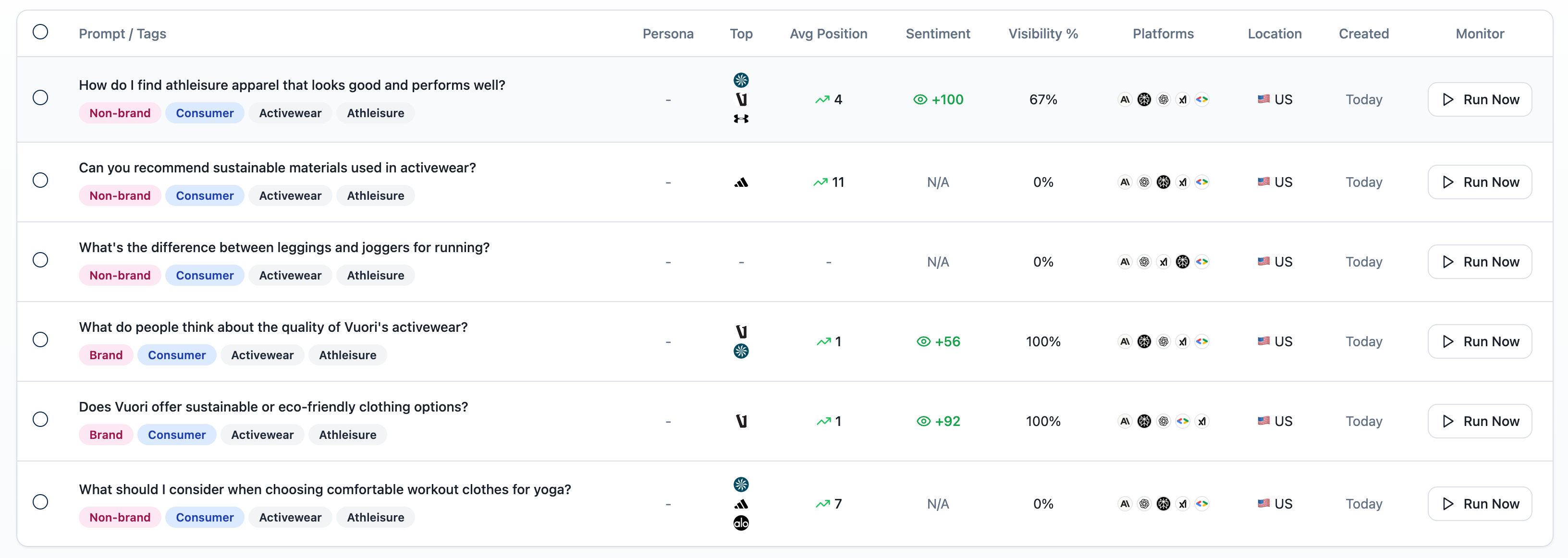This screenshot has width=1568, height=558.
Task: Toggle the select-all checkbox in the table header
Action: pos(40,32)
